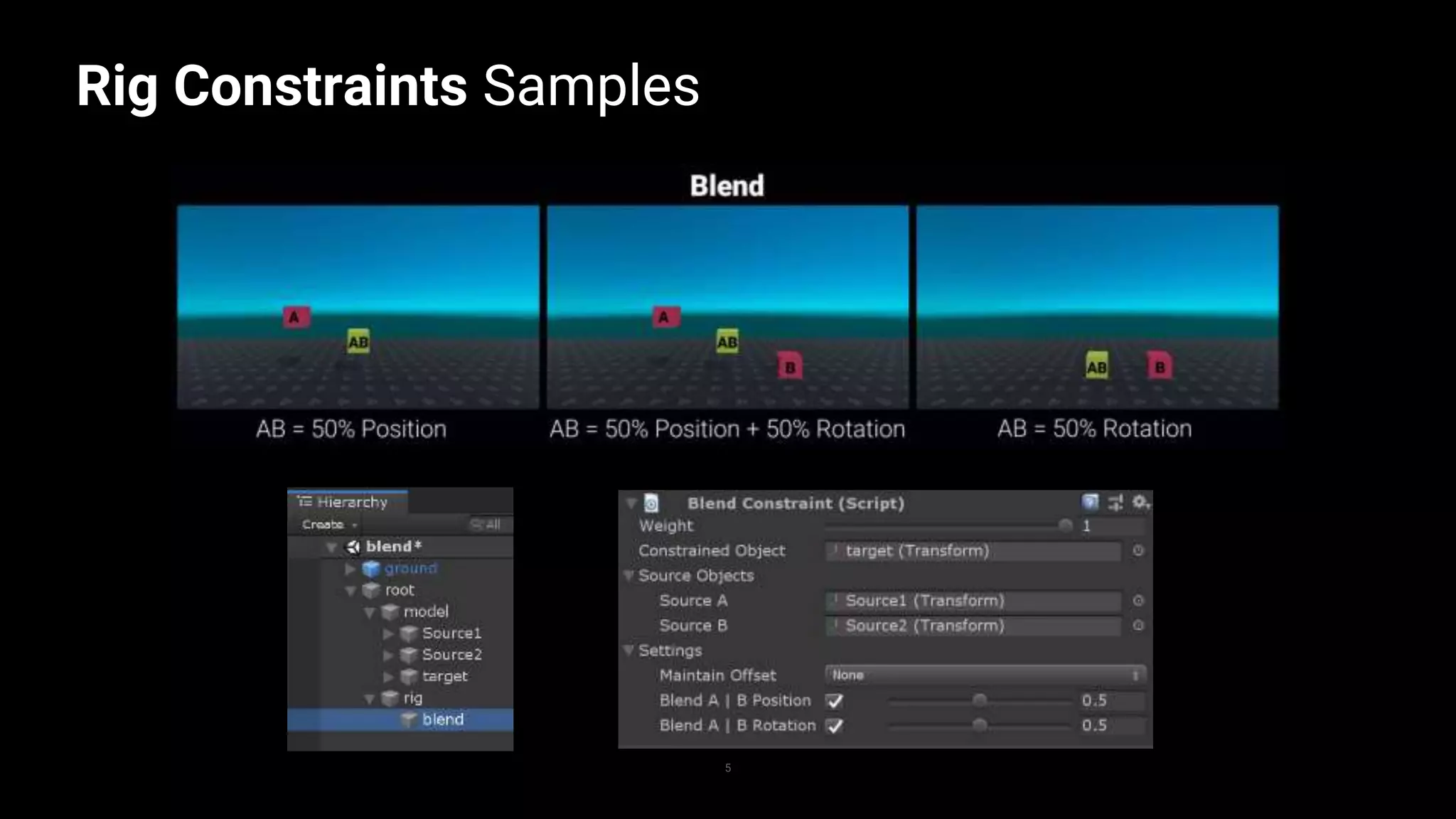Screen dimensions: 1456x819
Task: Open the Create dropdown in Hierarchy
Action: [x=329, y=525]
